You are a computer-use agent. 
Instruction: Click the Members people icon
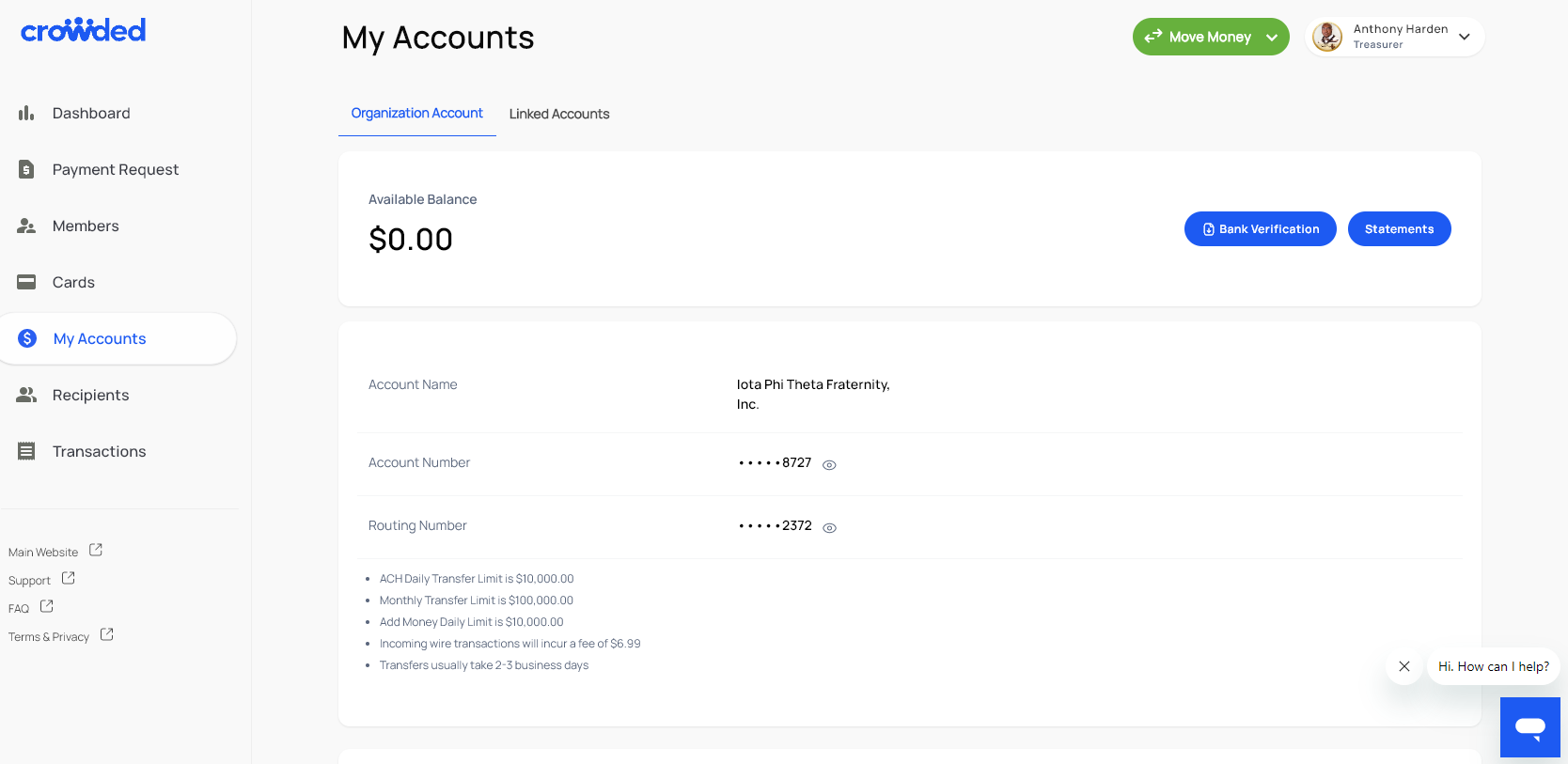(26, 226)
